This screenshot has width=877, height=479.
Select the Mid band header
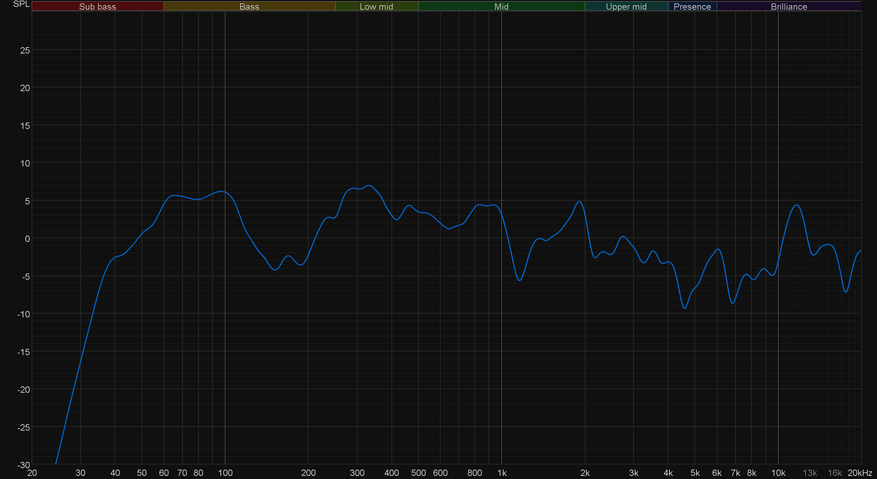click(x=501, y=6)
